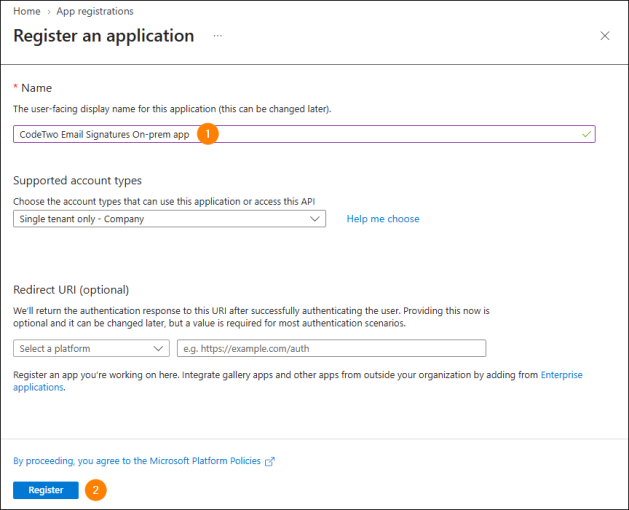The height and width of the screenshot is (510, 629).
Task: Click the Choose the account types description
Action: (x=164, y=201)
